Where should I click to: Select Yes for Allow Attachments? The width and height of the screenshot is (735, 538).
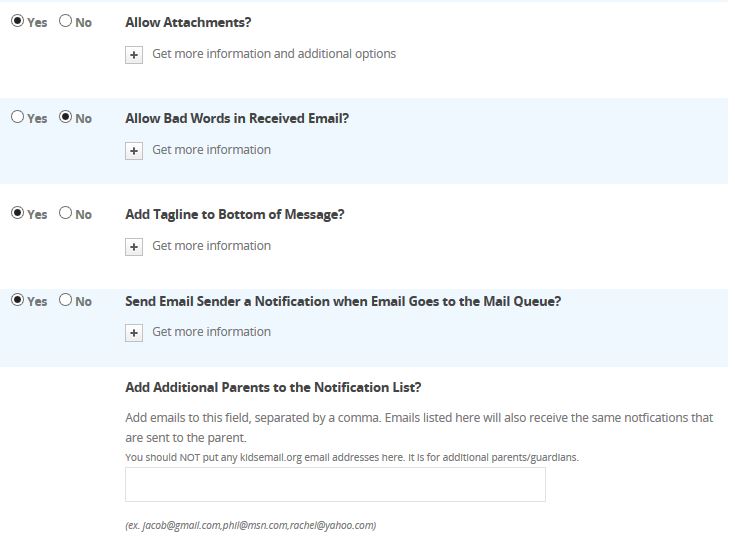point(17,21)
